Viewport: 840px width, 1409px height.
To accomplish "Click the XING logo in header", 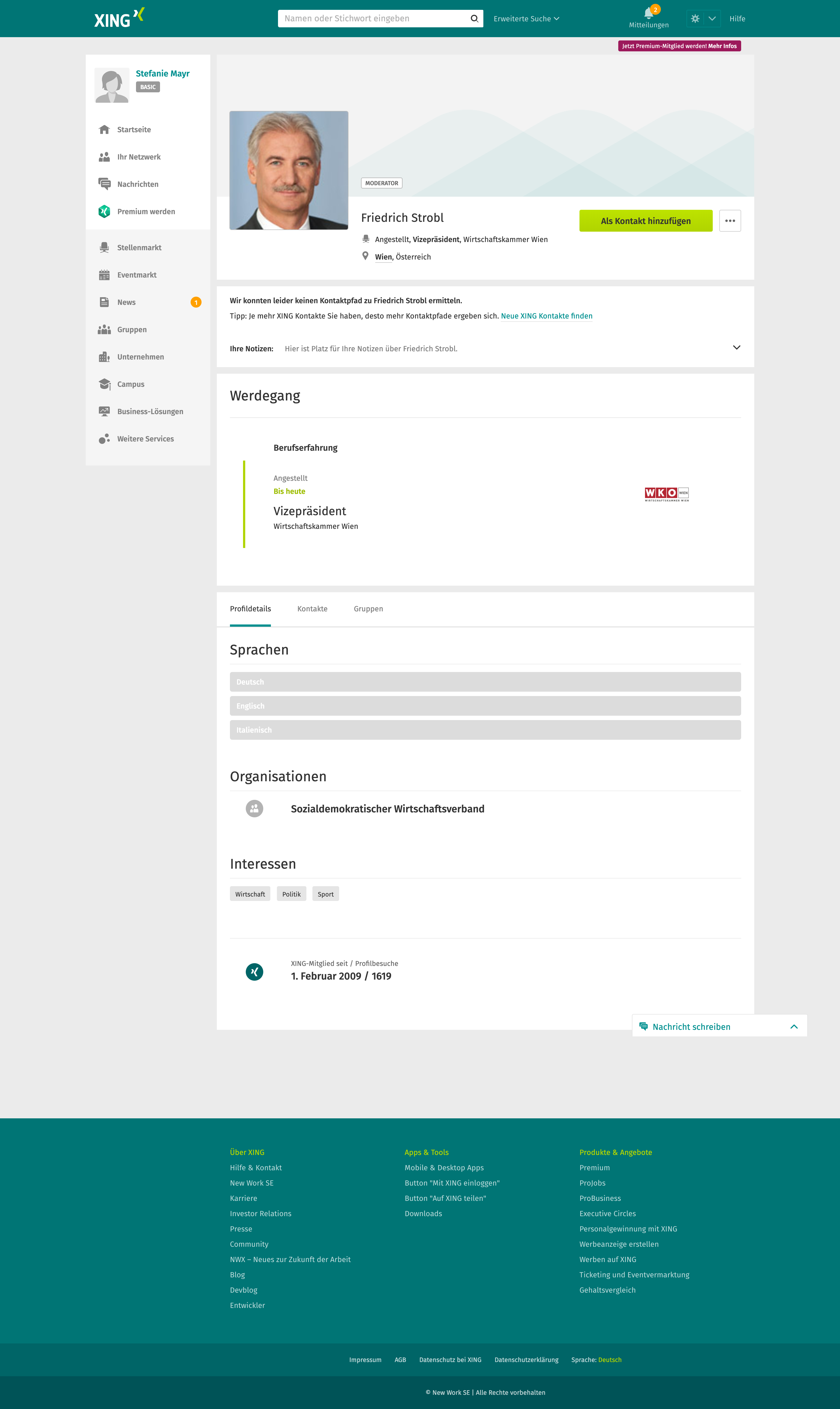I will 119,18.
